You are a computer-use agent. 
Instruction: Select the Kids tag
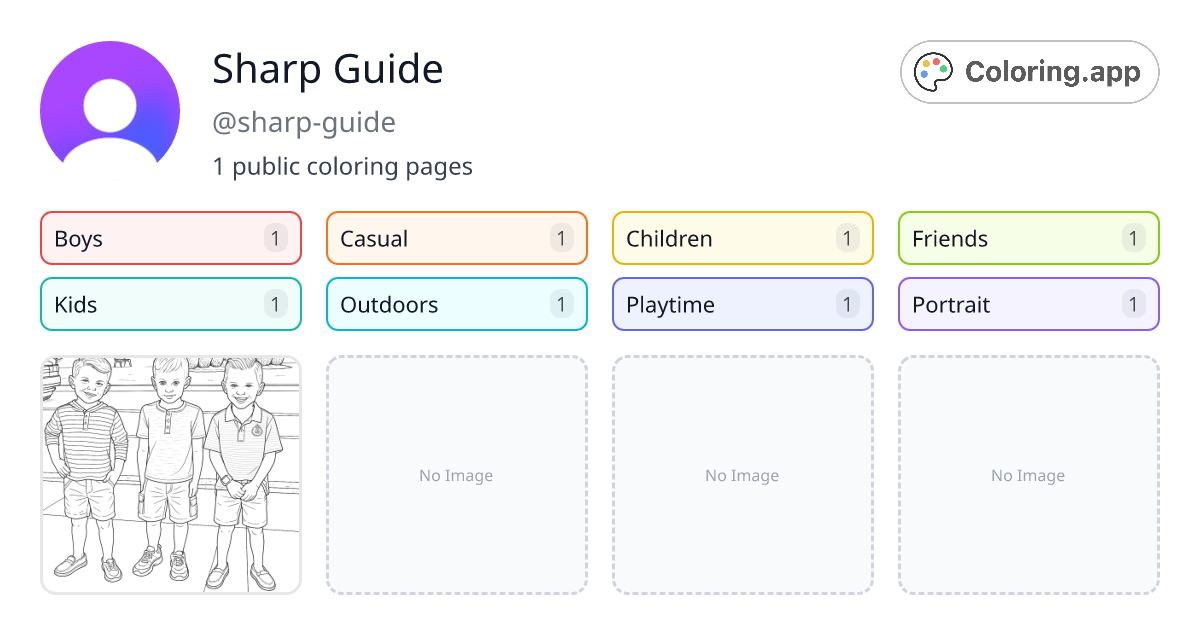pyautogui.click(x=170, y=304)
